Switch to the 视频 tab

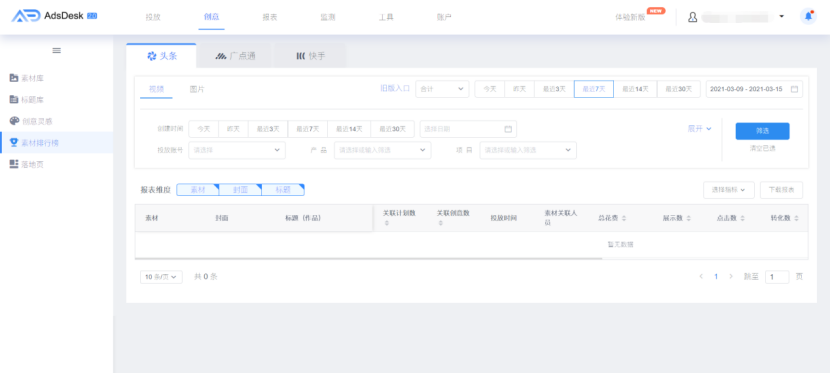156,89
